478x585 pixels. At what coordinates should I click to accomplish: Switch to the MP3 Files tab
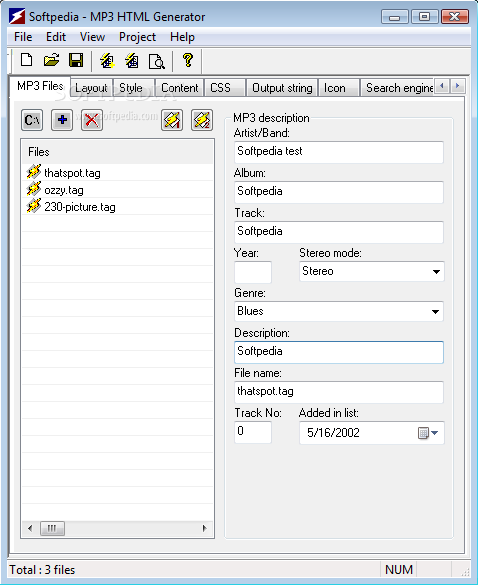click(40, 86)
